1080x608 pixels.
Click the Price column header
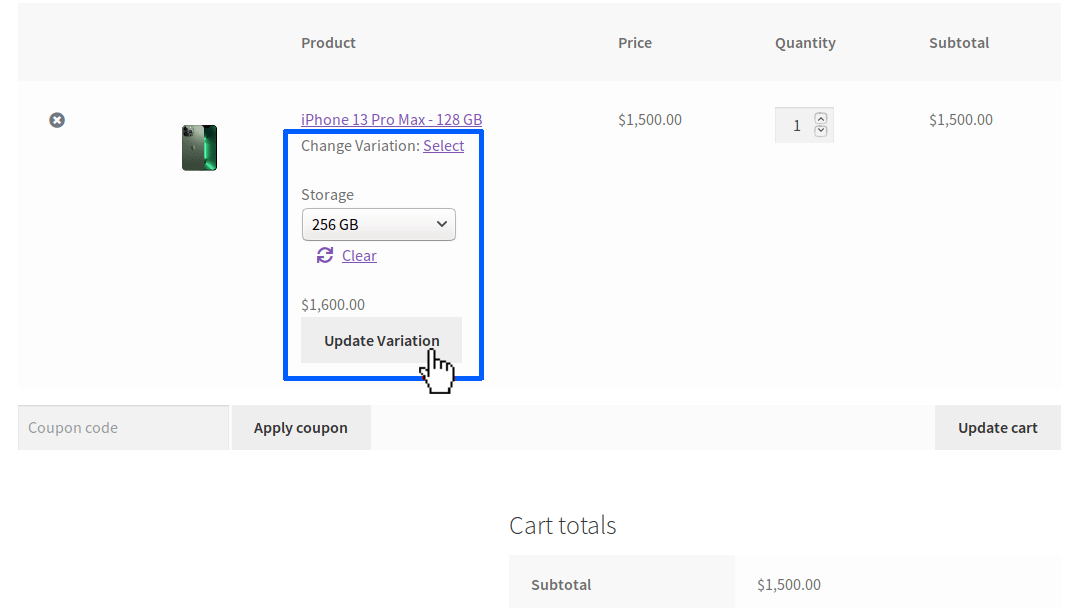click(x=635, y=42)
